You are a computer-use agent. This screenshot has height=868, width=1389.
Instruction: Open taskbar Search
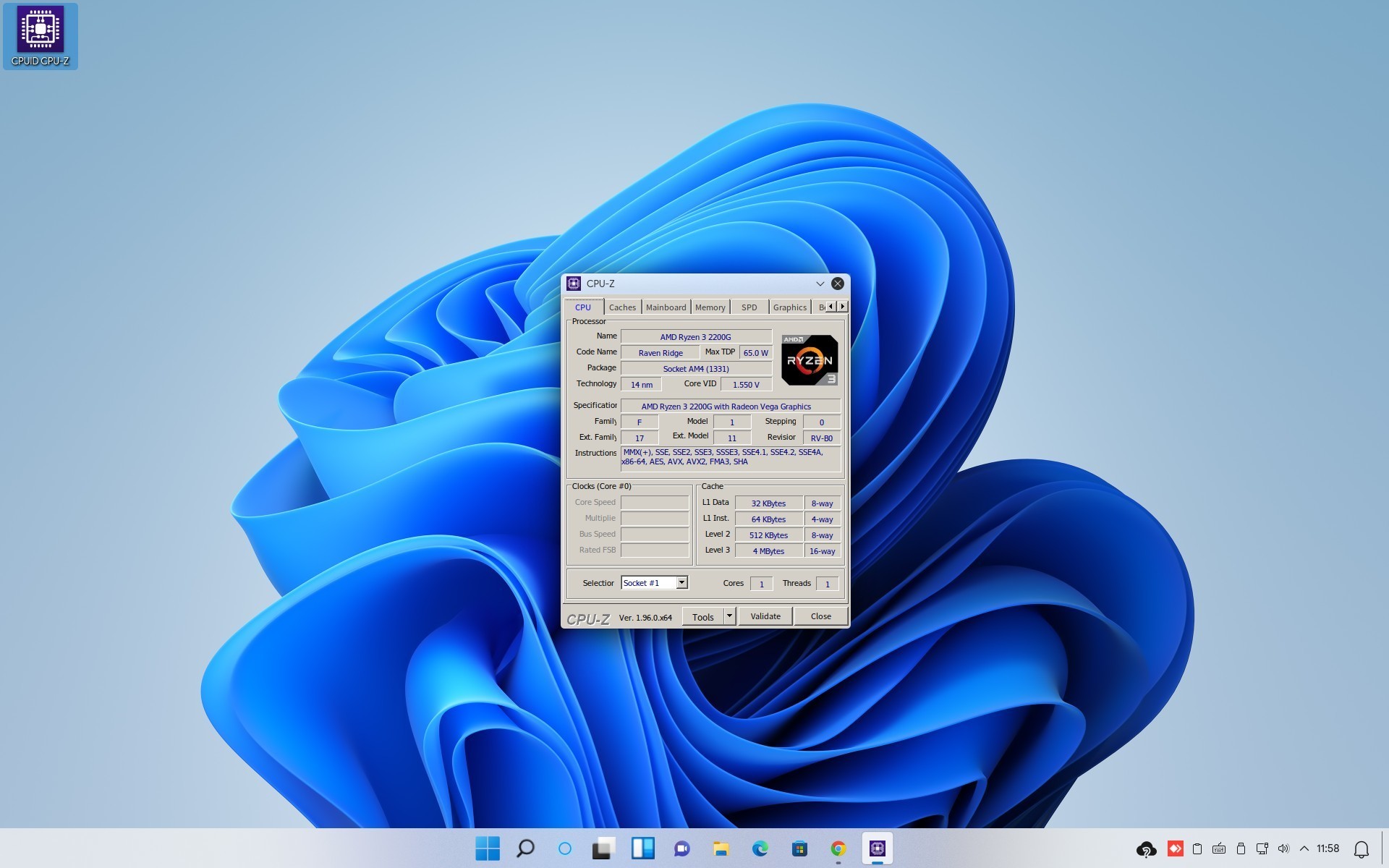click(x=525, y=848)
